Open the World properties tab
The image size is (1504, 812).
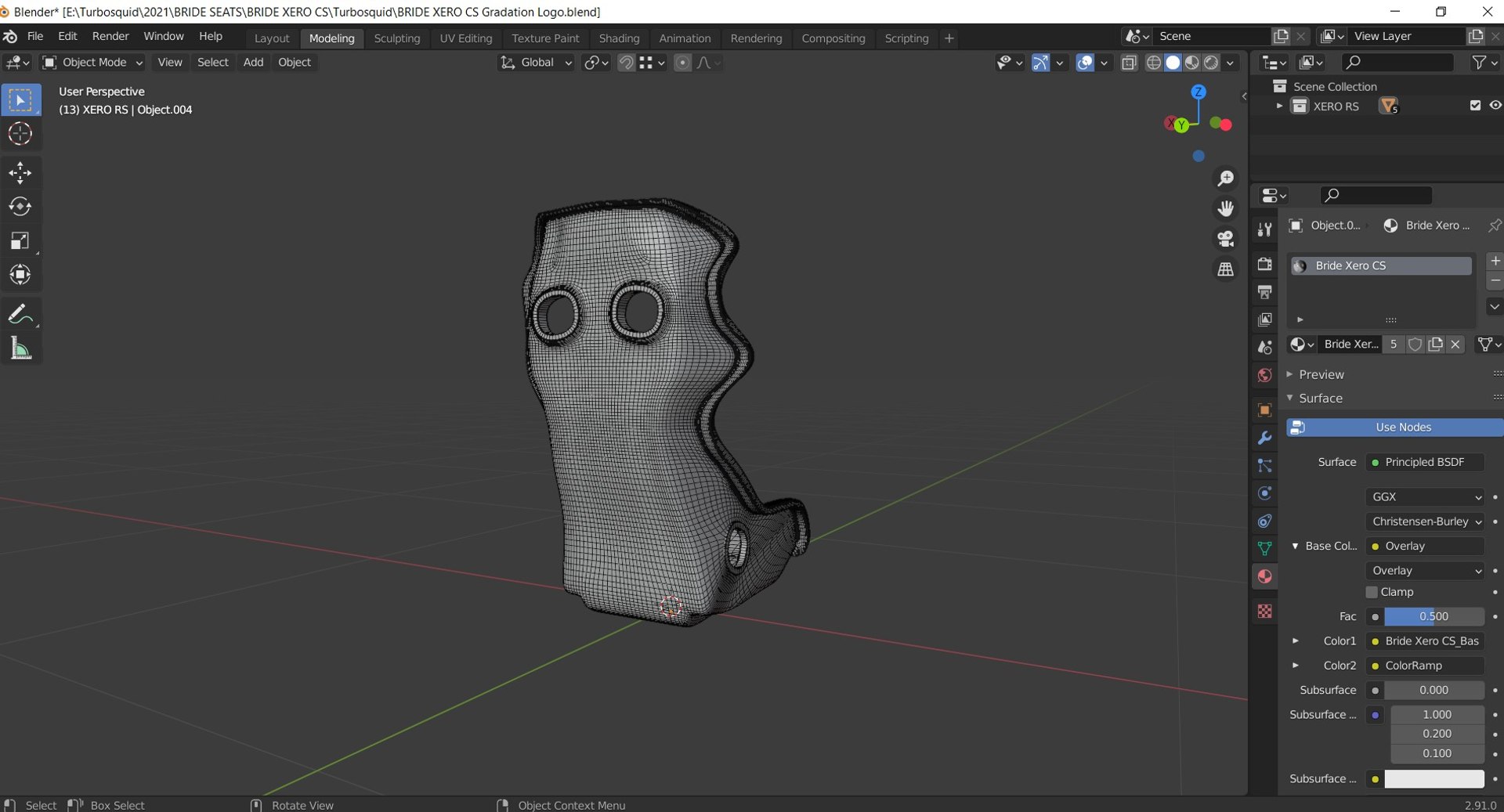click(x=1264, y=375)
